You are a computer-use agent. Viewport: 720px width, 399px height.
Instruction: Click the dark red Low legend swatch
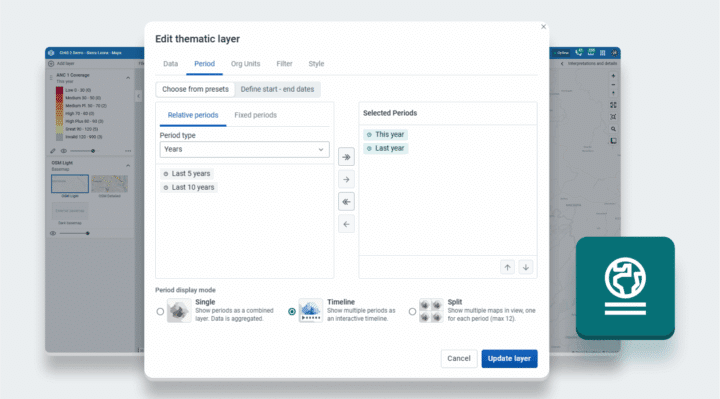coord(59,90)
